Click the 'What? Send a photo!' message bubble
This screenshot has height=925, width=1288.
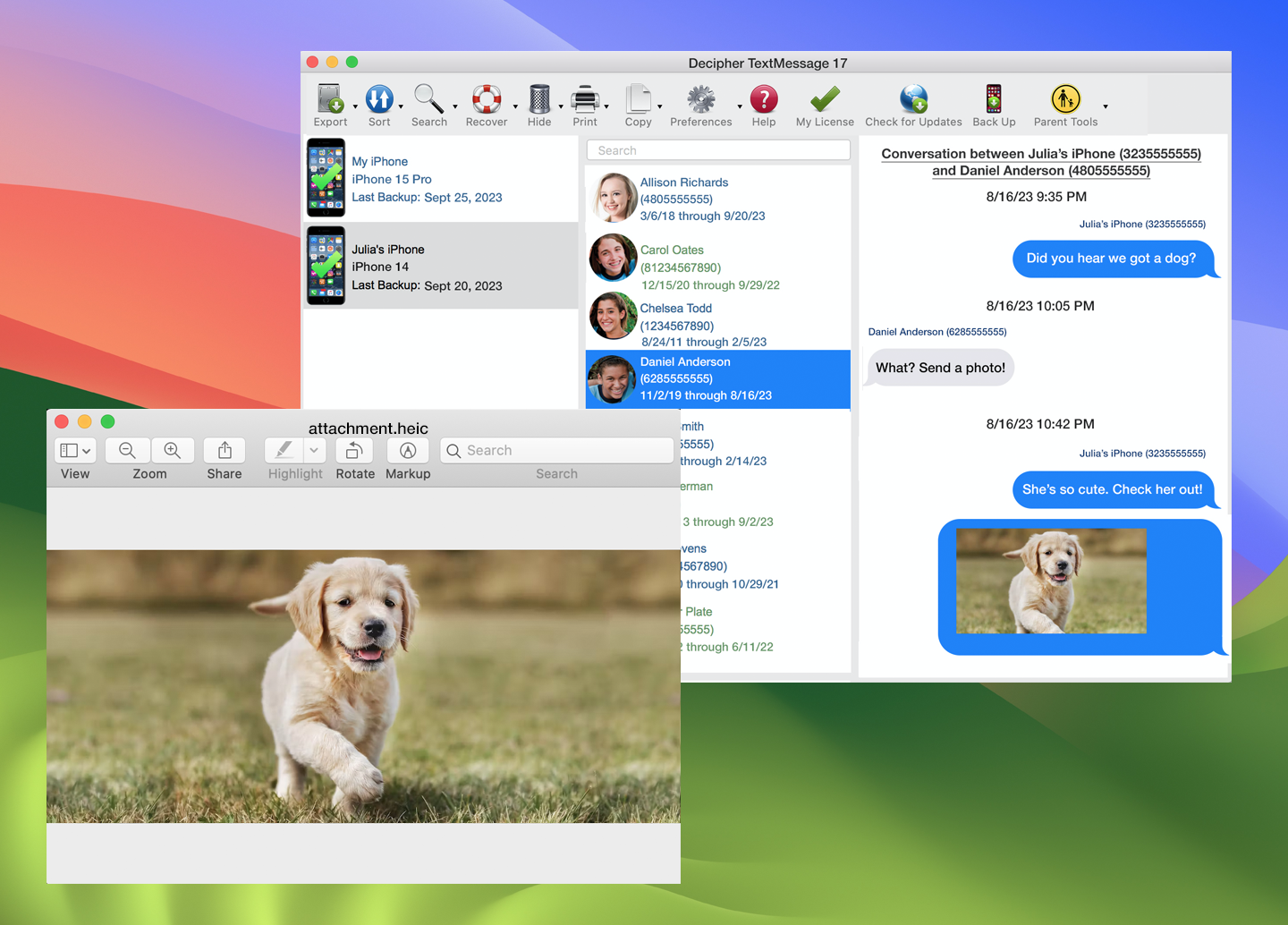(939, 368)
